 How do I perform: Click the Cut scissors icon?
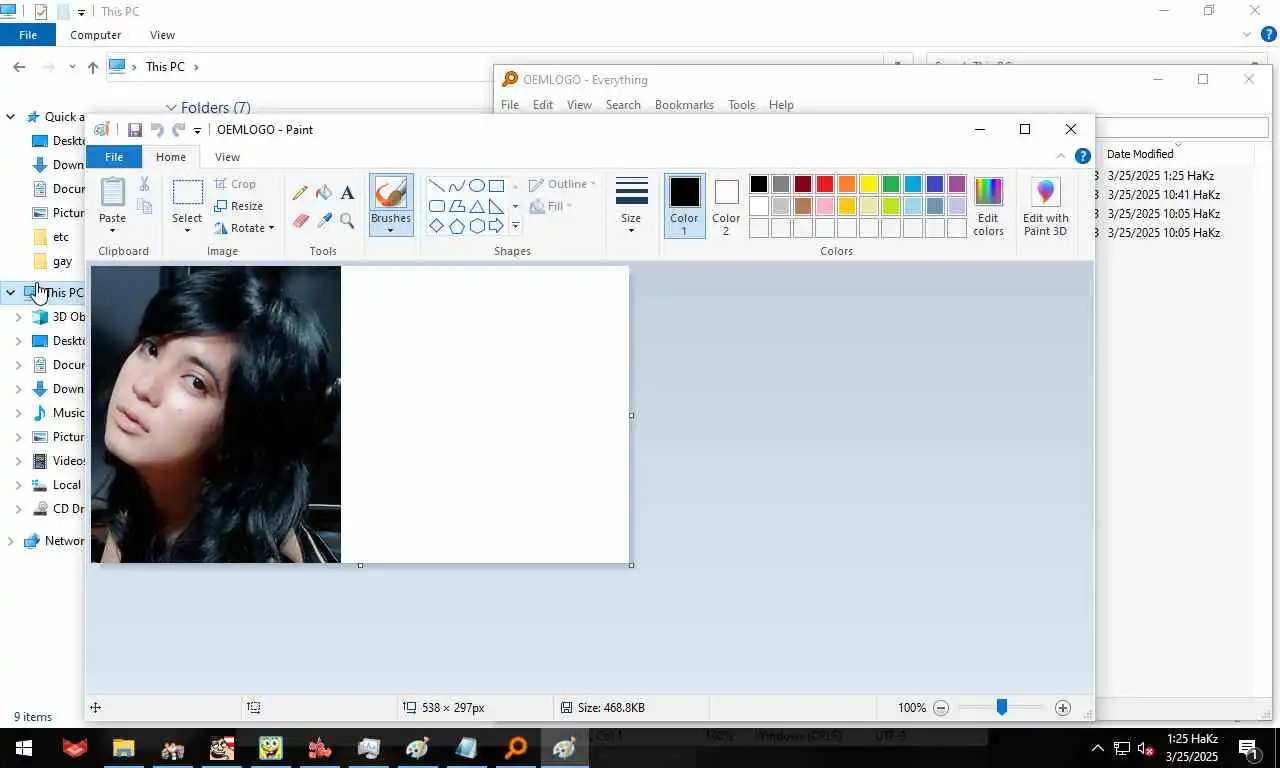pos(144,184)
